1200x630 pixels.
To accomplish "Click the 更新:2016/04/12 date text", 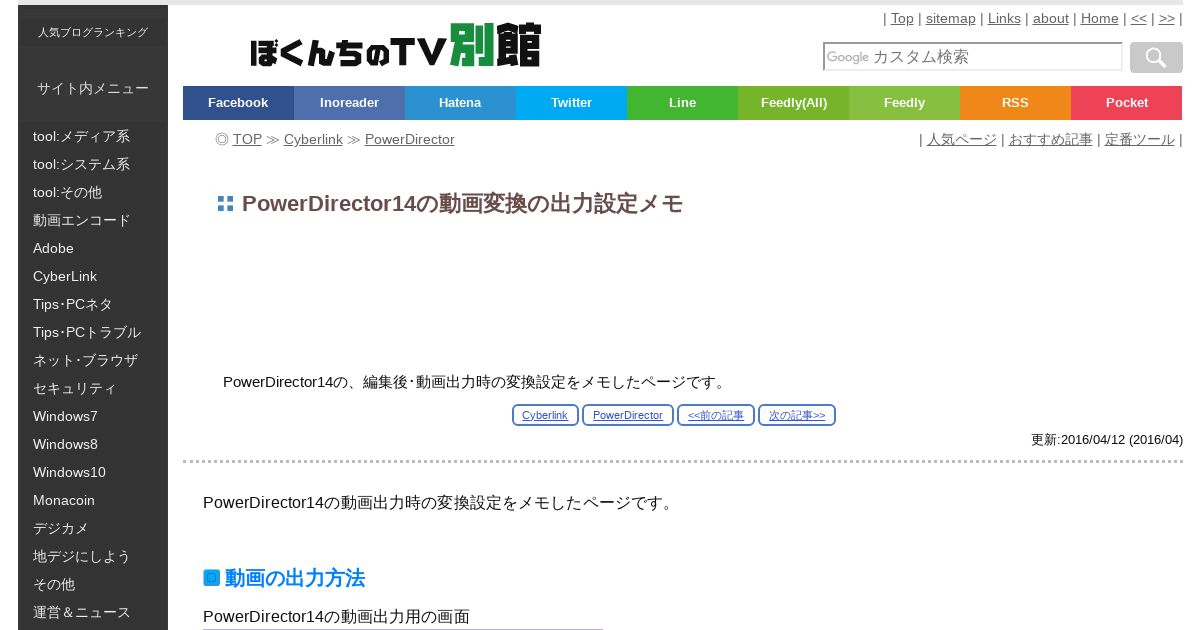I will (1107, 440).
